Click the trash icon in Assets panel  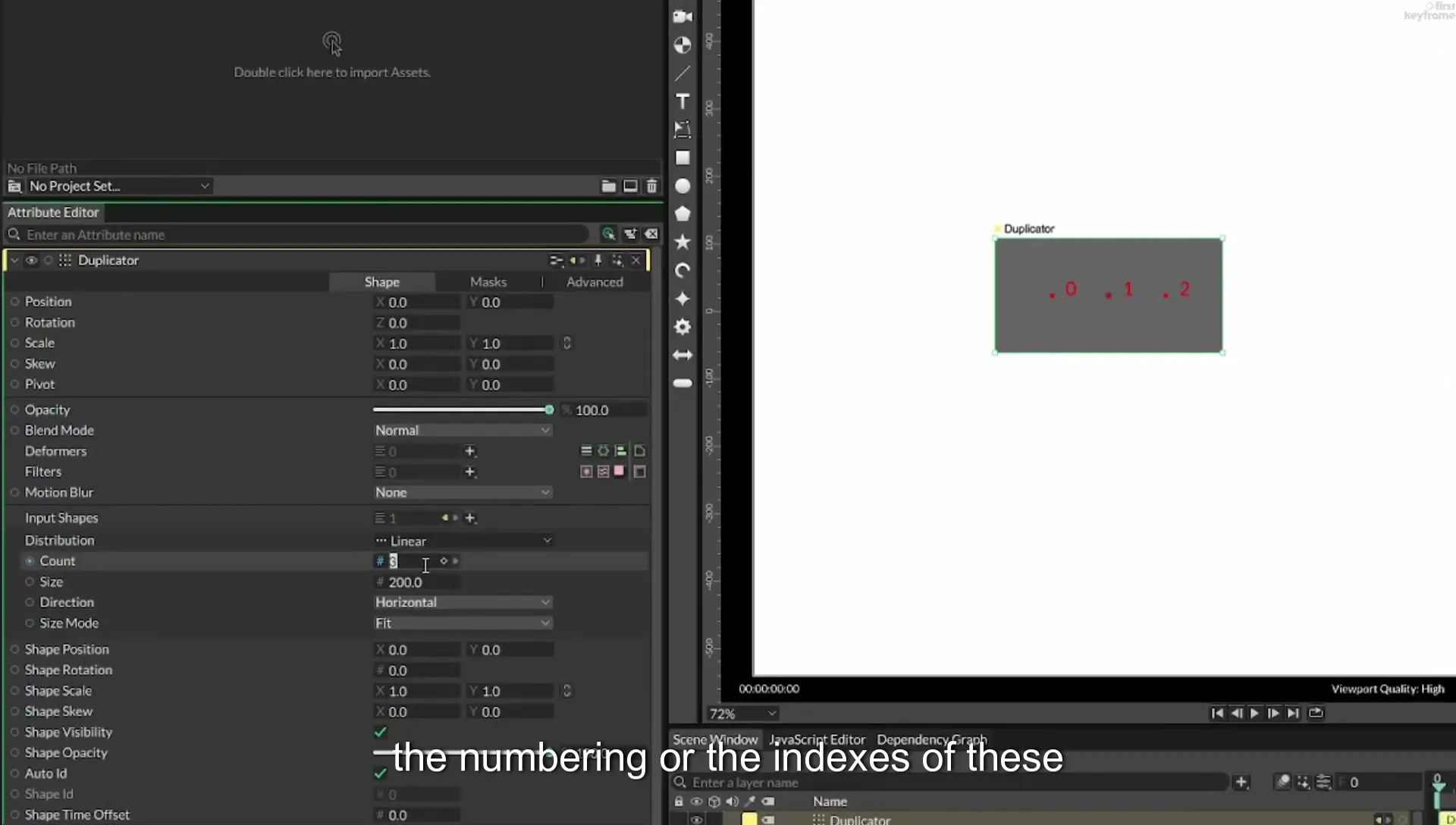[x=651, y=186]
